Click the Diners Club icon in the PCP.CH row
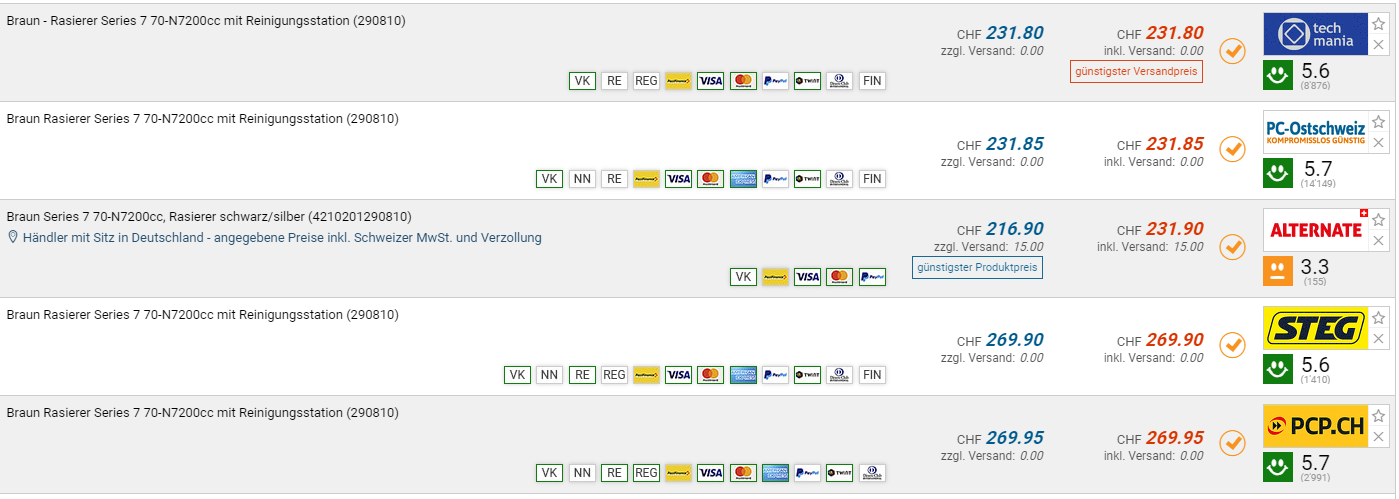Viewport: 1399px width, 499px height. pos(871,473)
